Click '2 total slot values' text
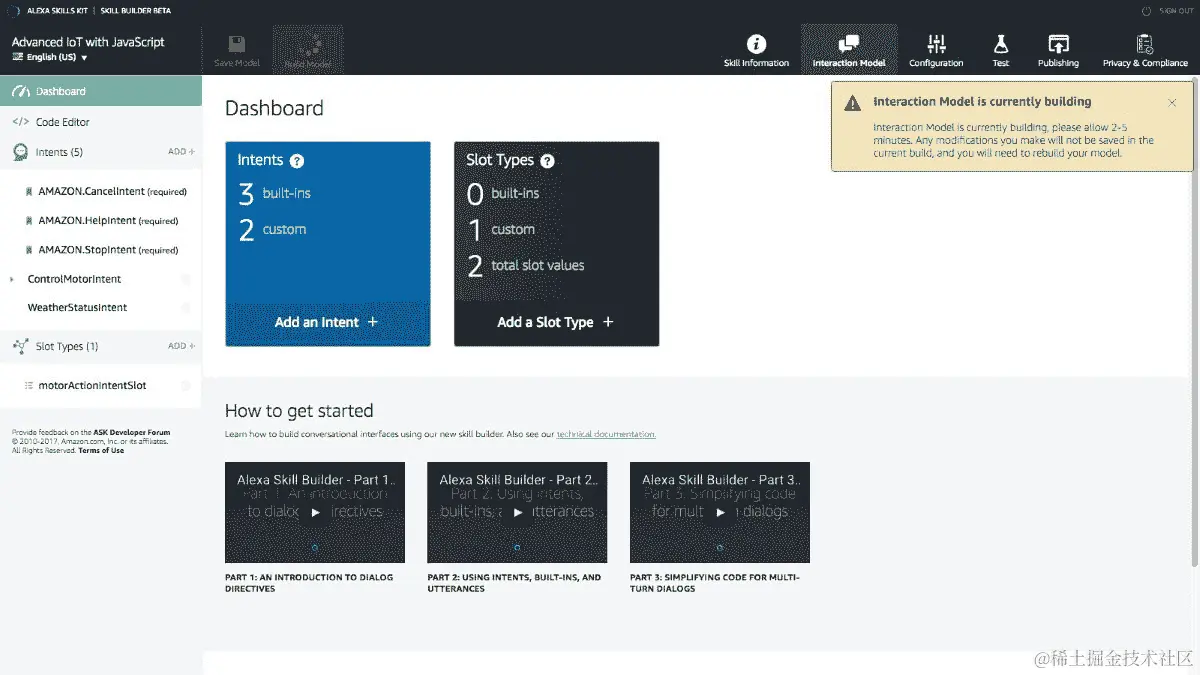 [x=525, y=266]
